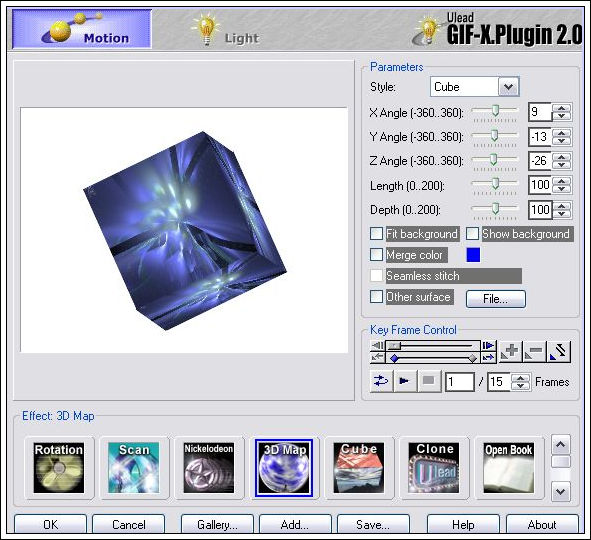This screenshot has width=591, height=540.
Task: Select the Open Book effect
Action: tap(509, 468)
